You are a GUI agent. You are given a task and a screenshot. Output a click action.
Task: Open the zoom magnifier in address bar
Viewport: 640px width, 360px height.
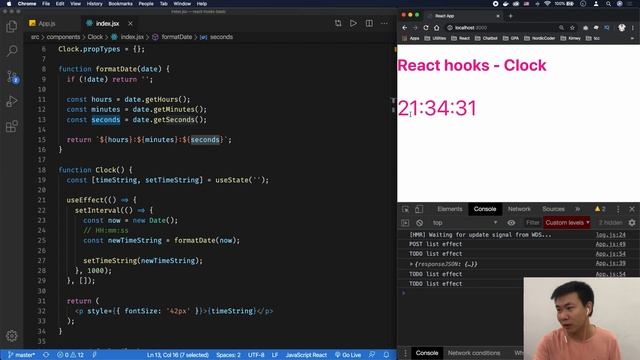click(562, 28)
